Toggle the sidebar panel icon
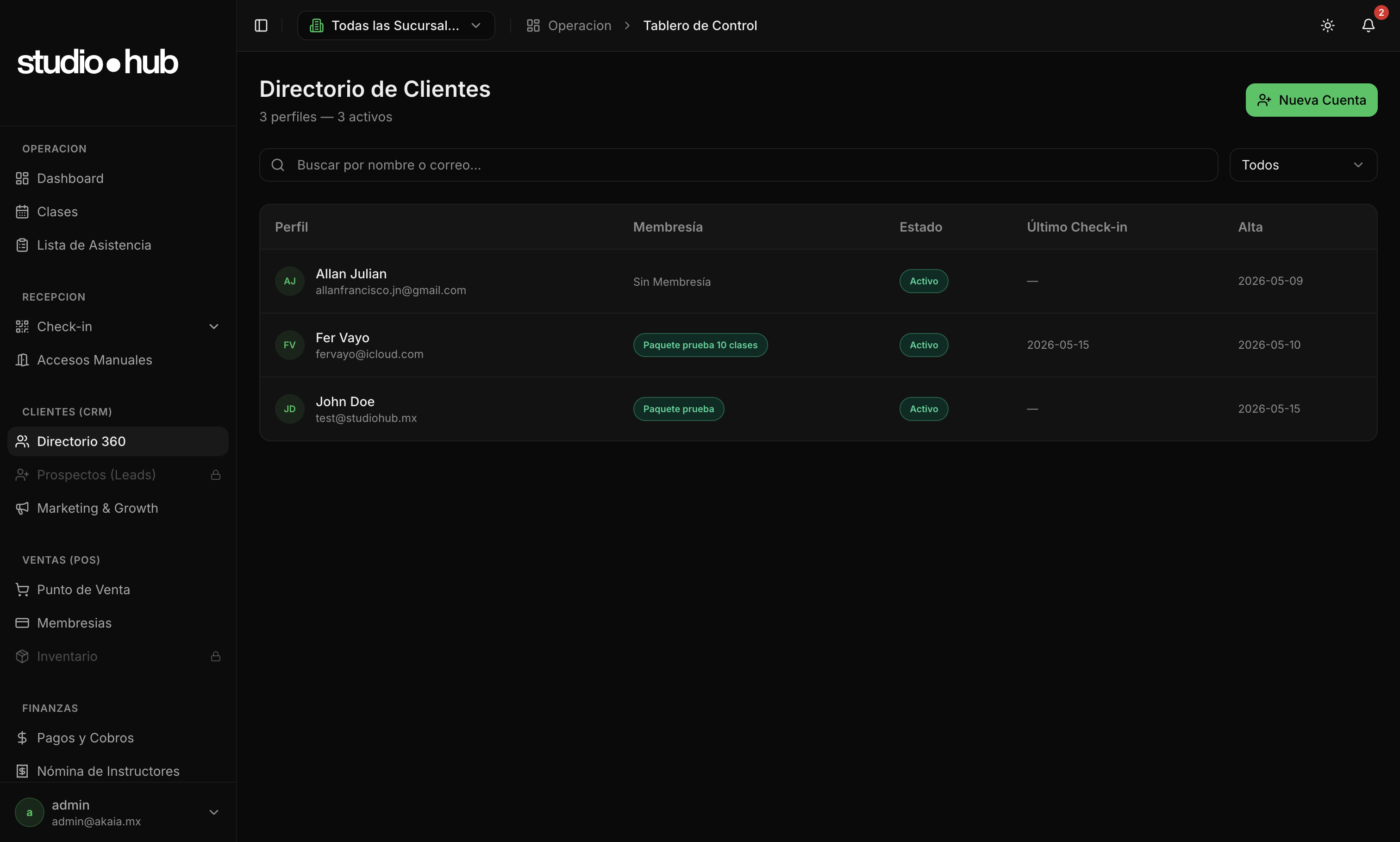Viewport: 1400px width, 842px height. click(261, 25)
